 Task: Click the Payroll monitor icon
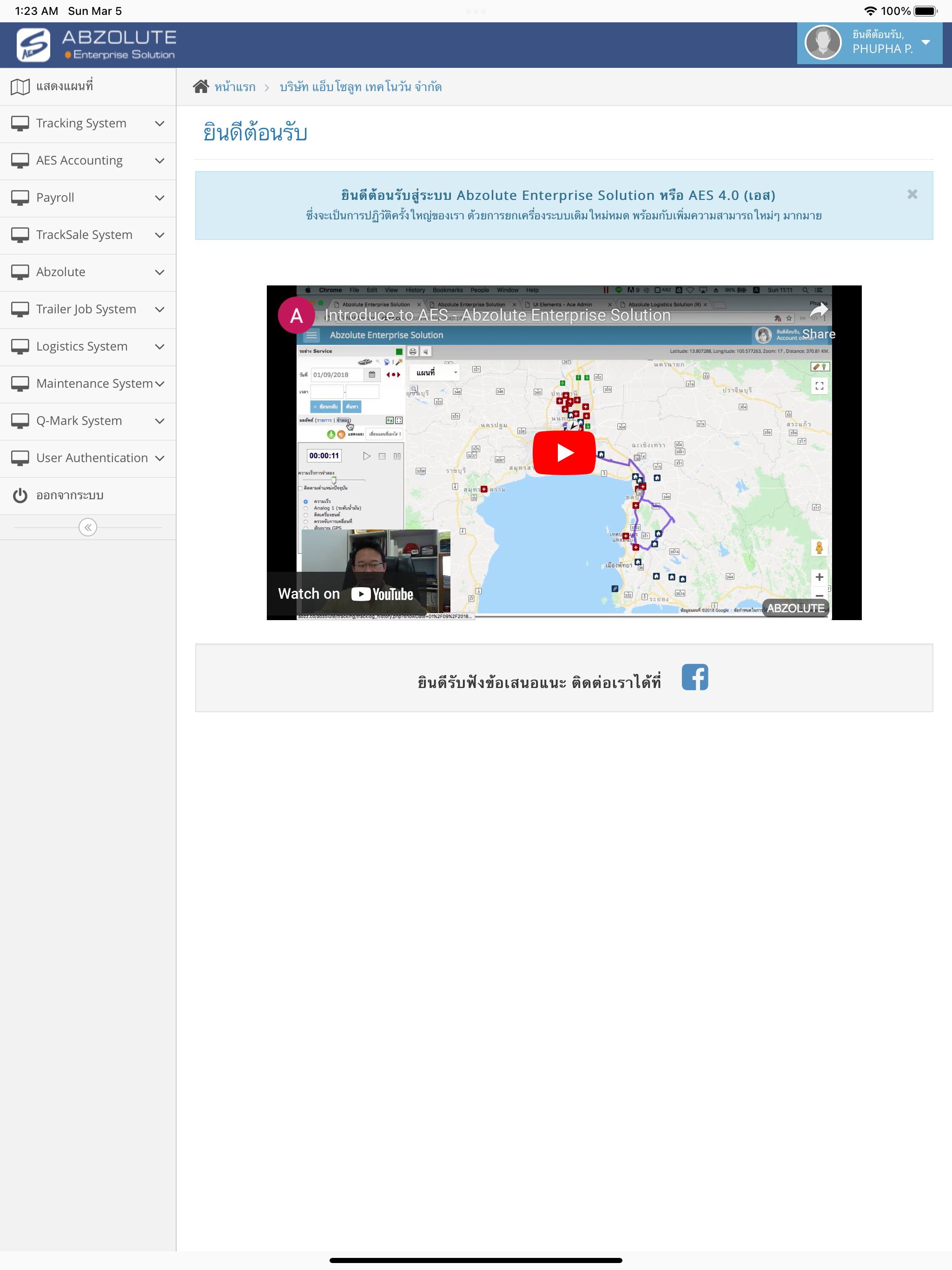tap(20, 198)
